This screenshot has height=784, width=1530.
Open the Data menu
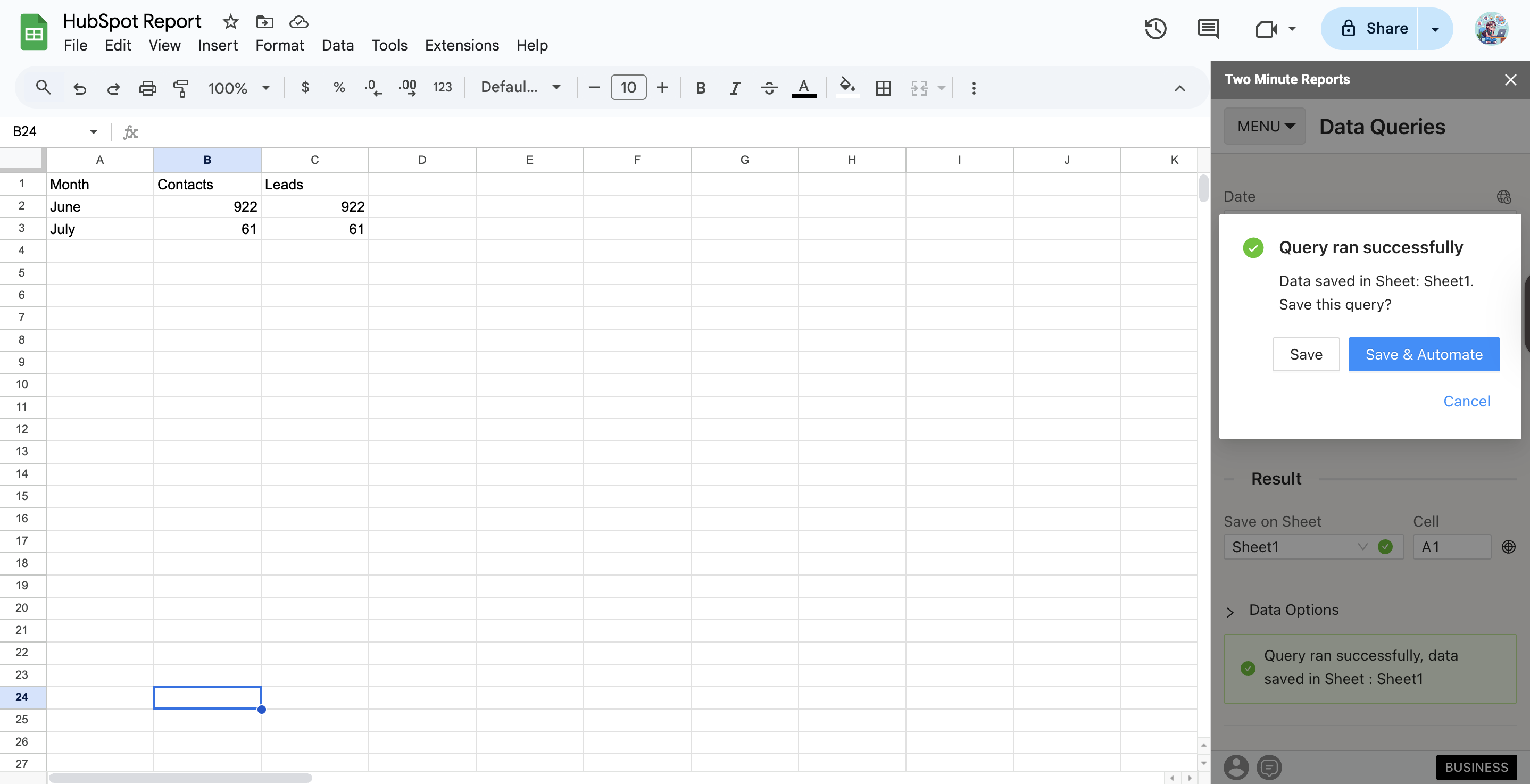click(x=337, y=45)
